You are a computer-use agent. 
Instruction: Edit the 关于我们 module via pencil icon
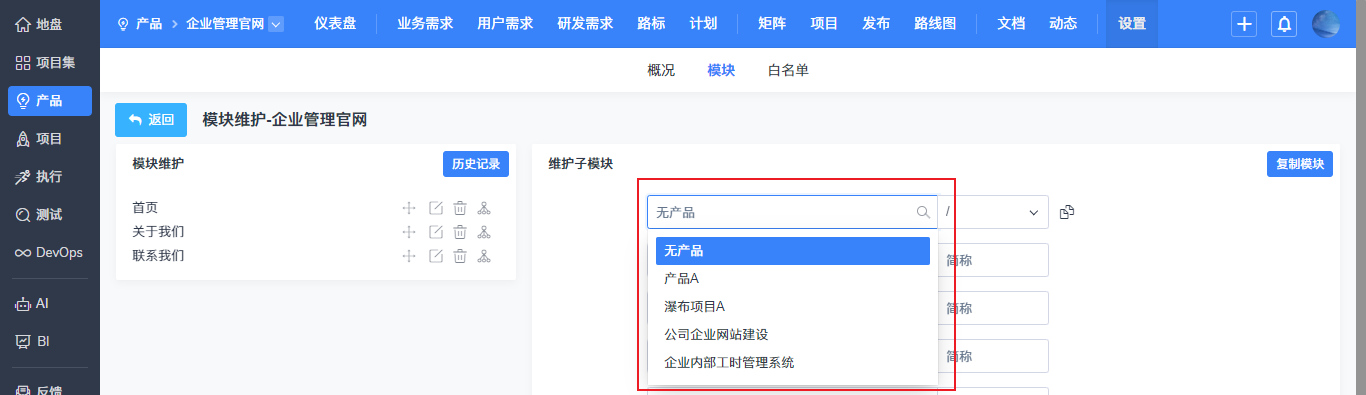pos(435,232)
